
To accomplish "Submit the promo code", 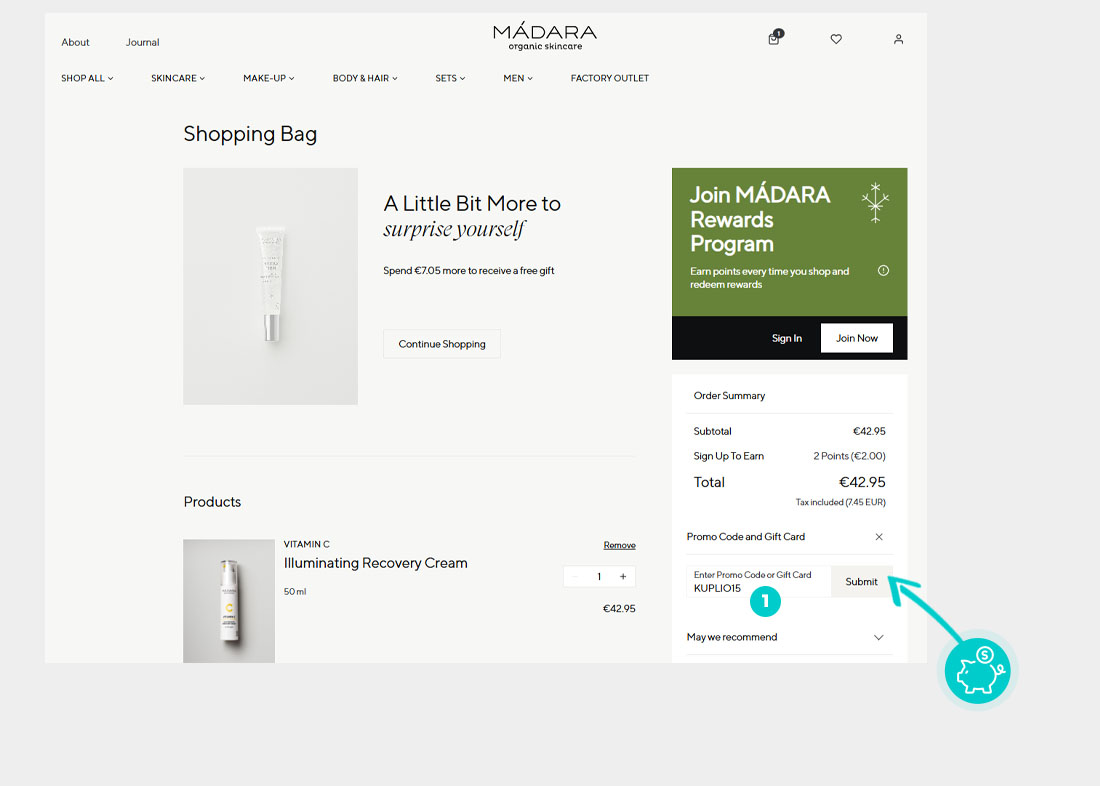I will [861, 582].
